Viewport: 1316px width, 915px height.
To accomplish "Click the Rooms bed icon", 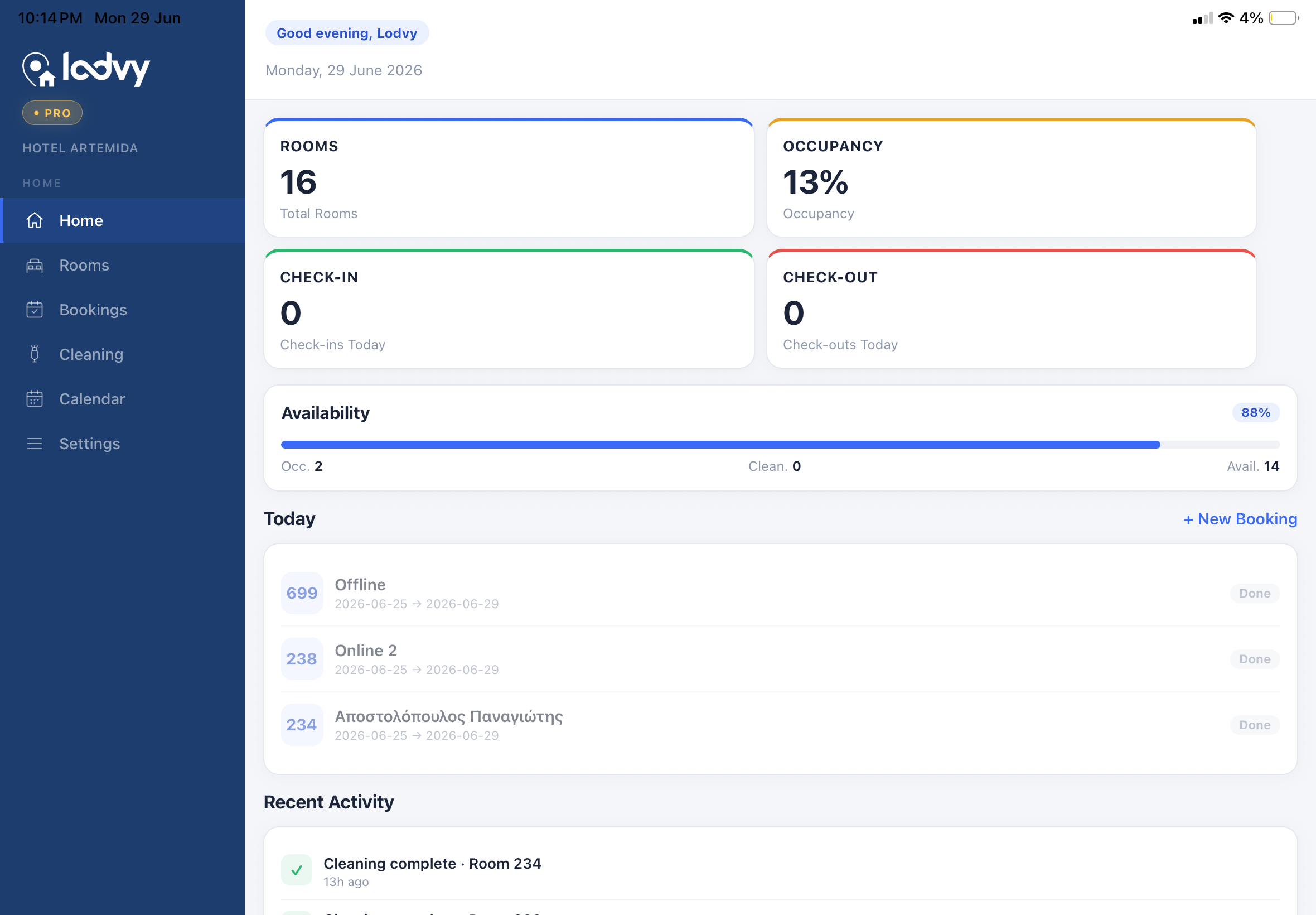I will click(x=35, y=265).
